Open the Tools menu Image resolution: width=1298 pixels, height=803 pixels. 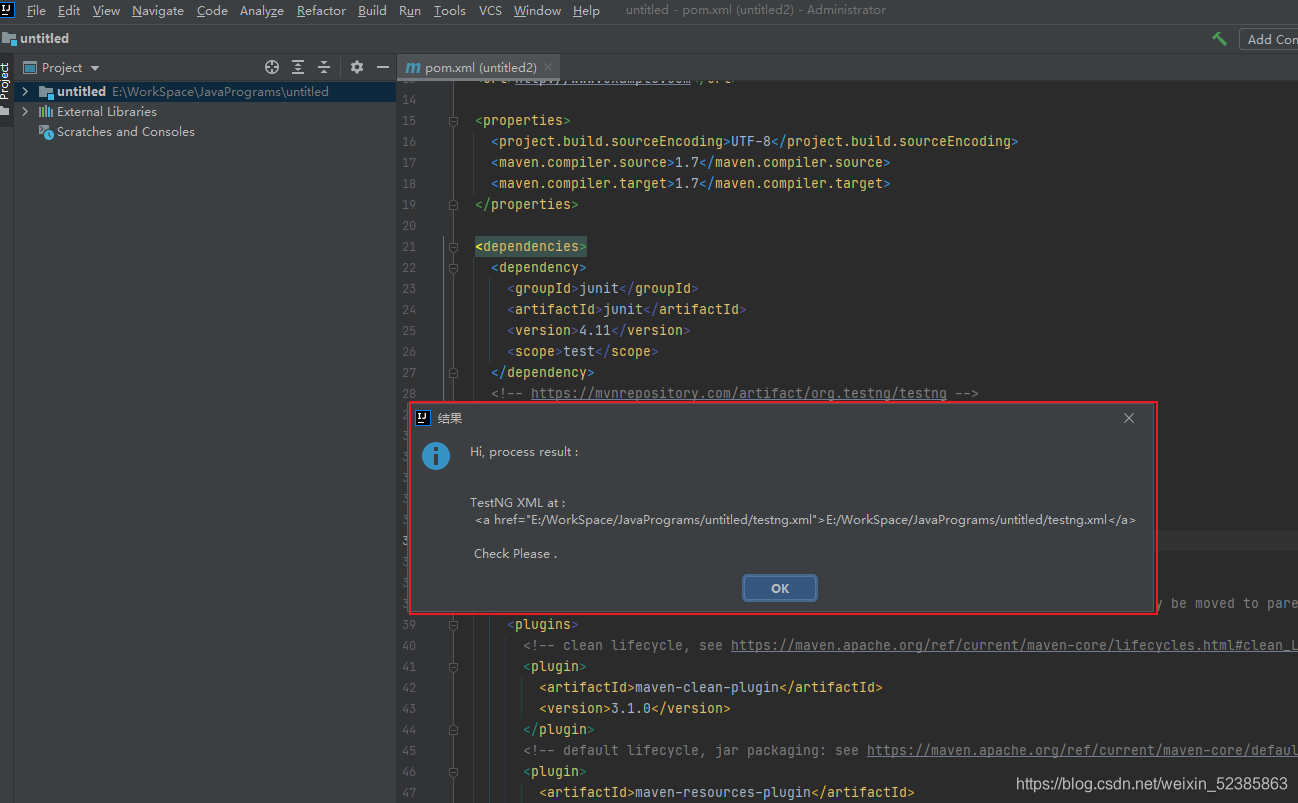[450, 10]
